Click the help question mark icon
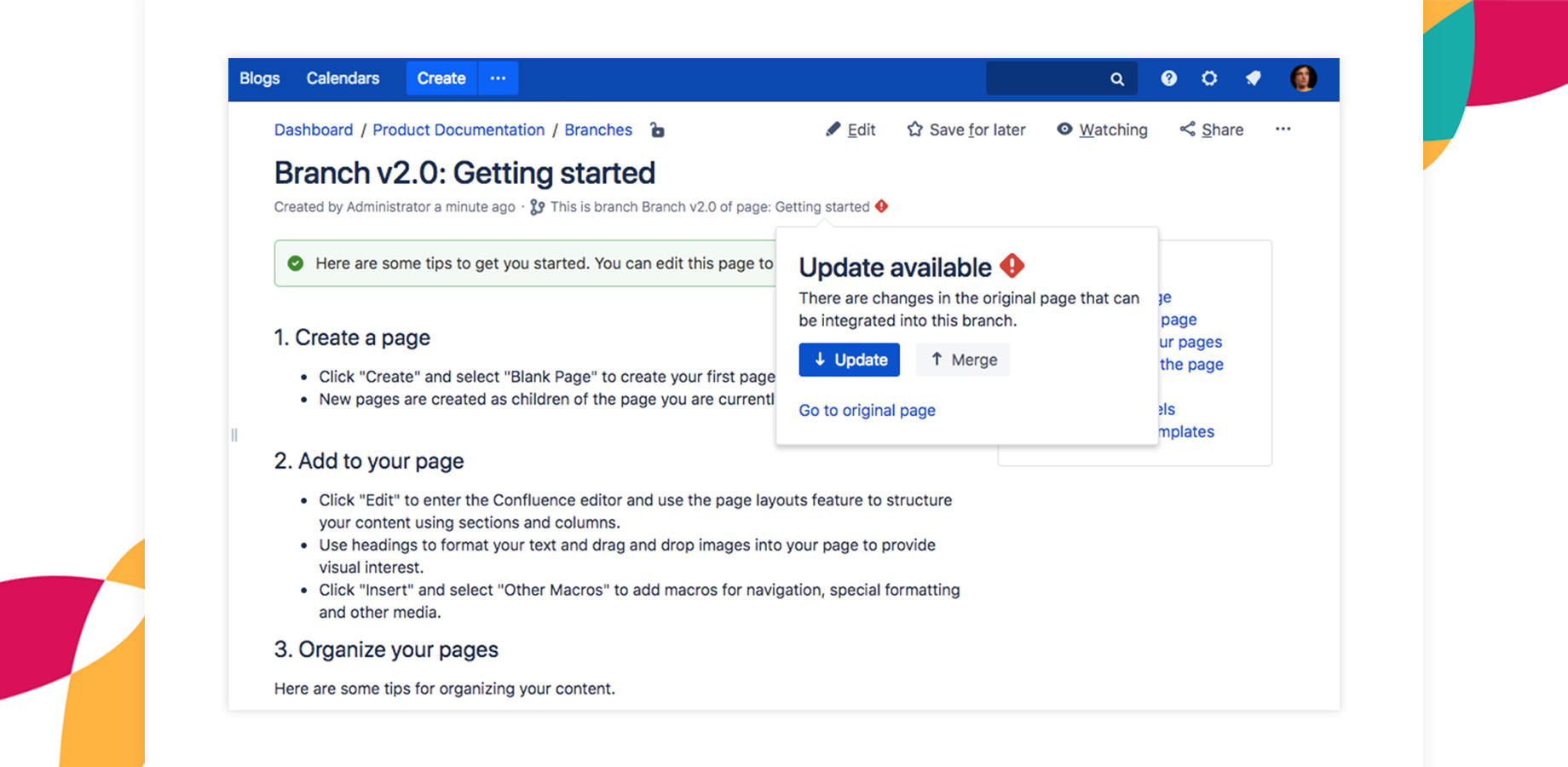This screenshot has width=1568, height=767. pos(1168,78)
